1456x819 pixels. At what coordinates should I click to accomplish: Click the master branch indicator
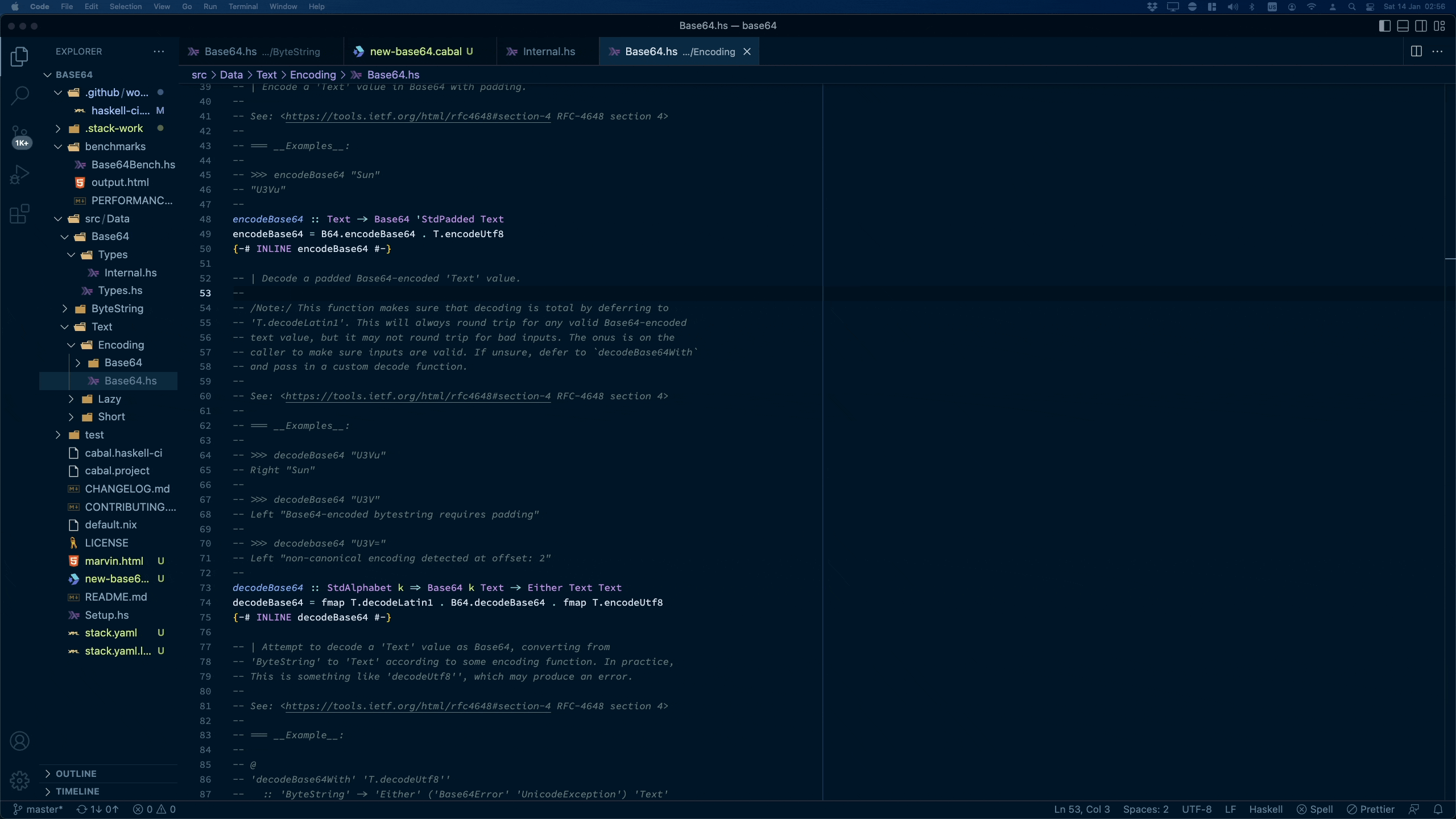[x=38, y=809]
